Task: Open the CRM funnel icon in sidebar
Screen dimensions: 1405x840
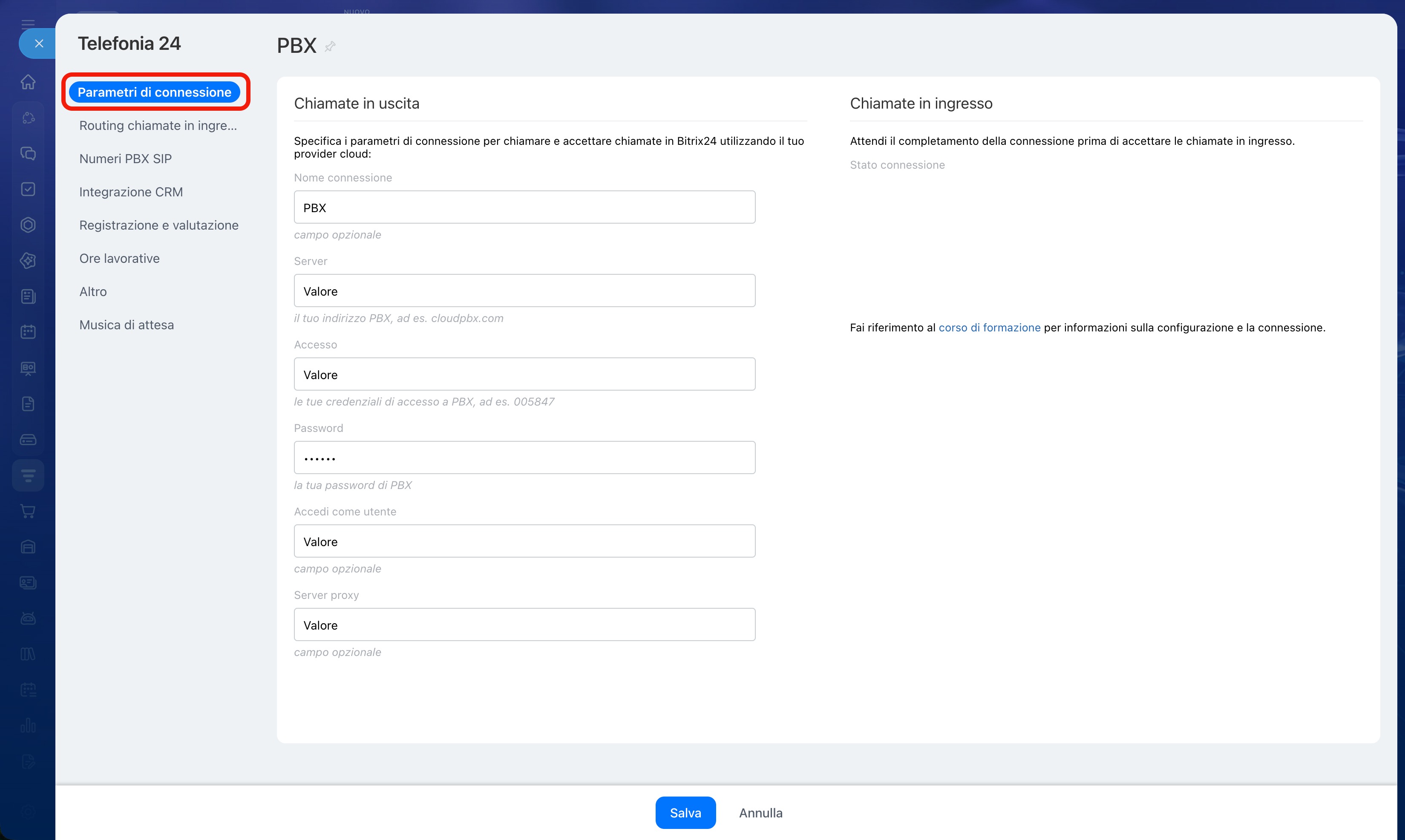Action: 28,475
